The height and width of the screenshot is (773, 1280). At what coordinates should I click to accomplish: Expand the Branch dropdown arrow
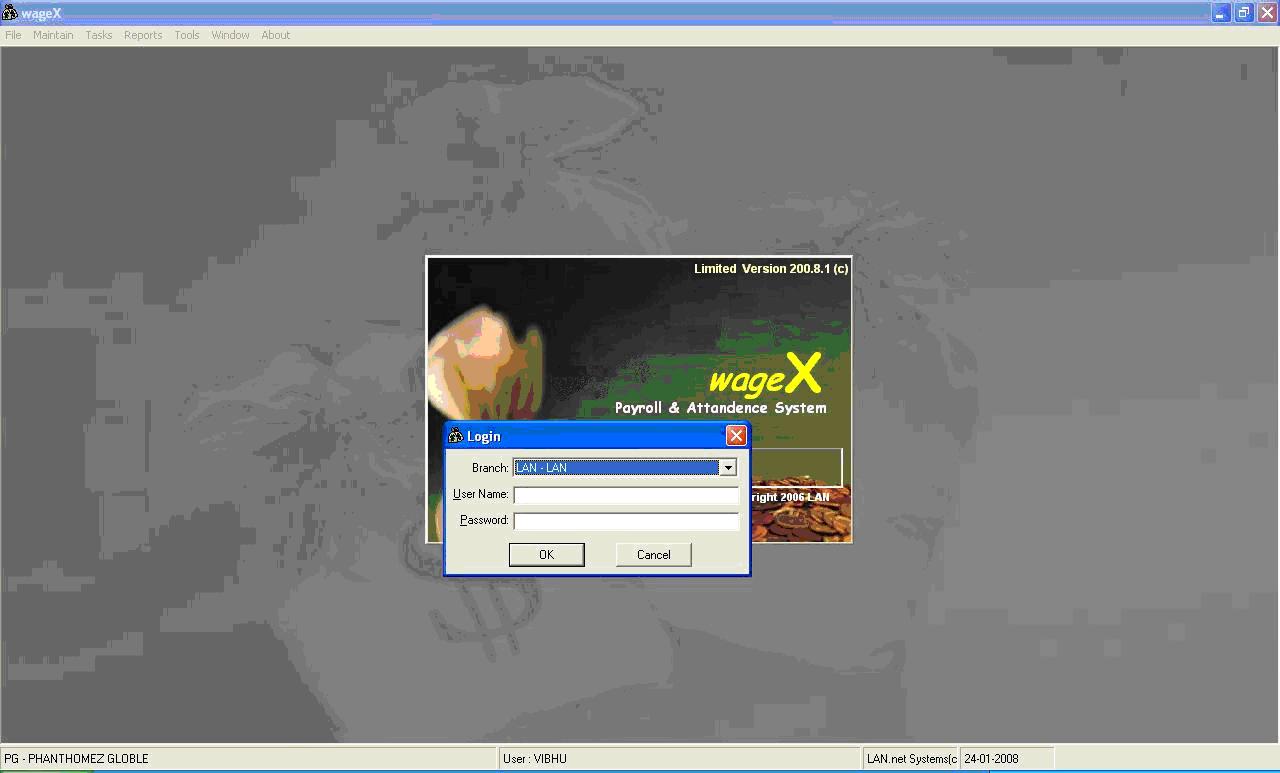[x=728, y=468]
